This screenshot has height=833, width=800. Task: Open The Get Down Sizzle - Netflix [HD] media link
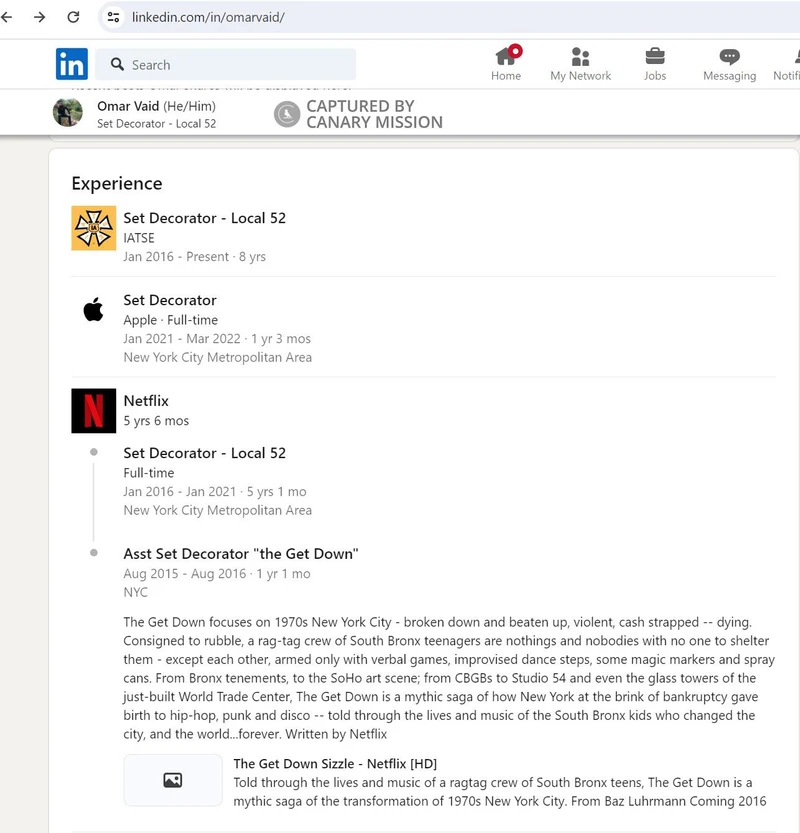click(335, 764)
